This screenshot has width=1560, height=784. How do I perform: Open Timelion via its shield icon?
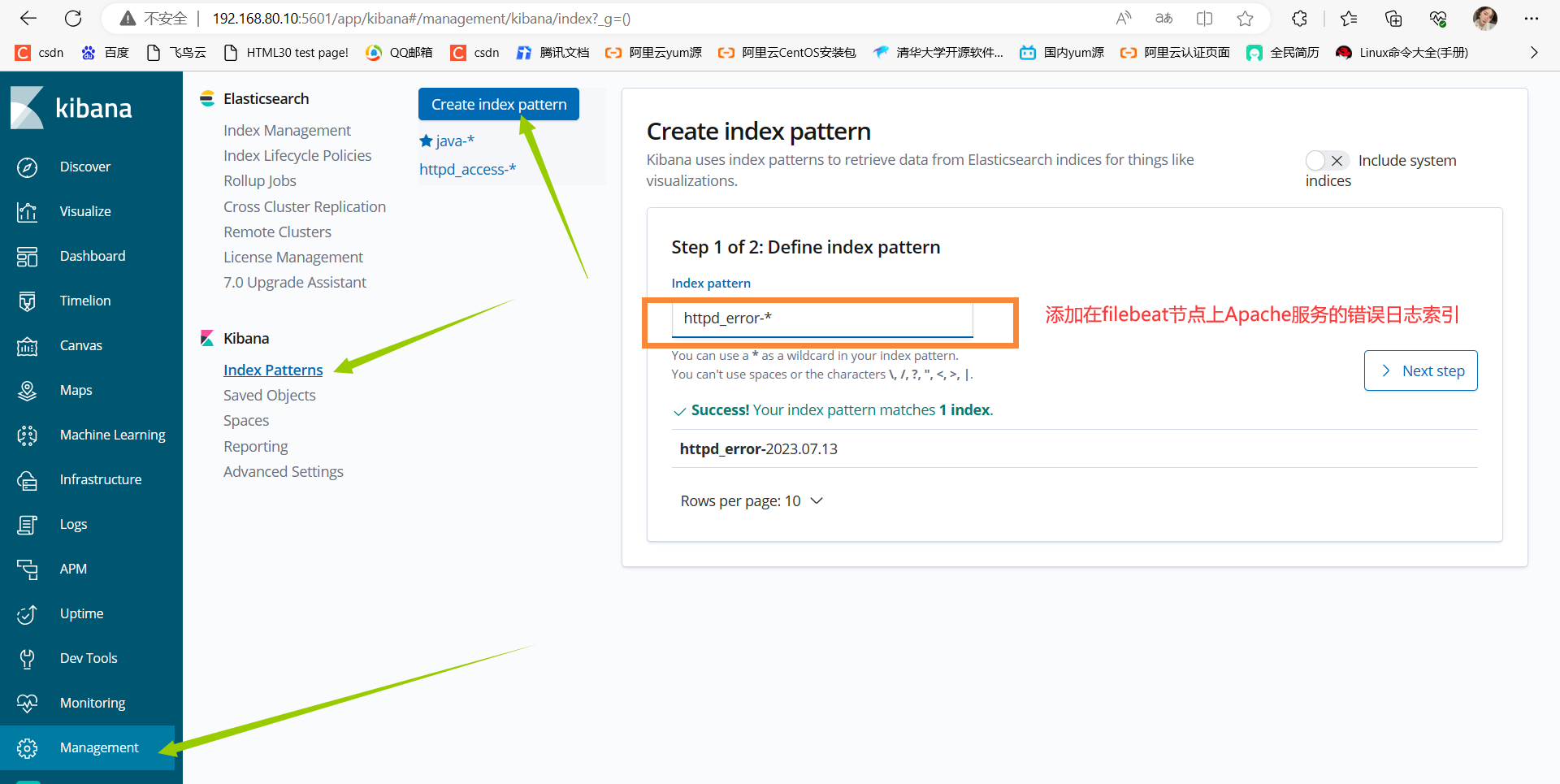pyautogui.click(x=28, y=301)
